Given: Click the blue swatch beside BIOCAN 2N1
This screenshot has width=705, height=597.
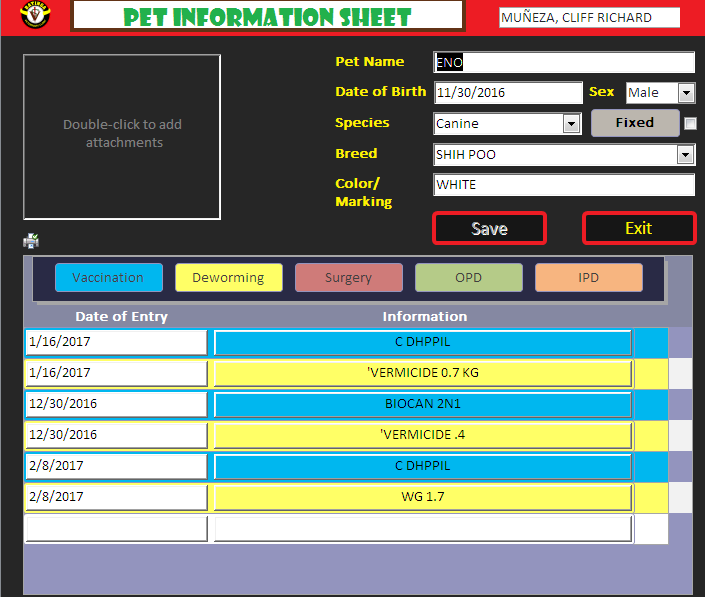Looking at the screenshot, I should pyautogui.click(x=652, y=405).
